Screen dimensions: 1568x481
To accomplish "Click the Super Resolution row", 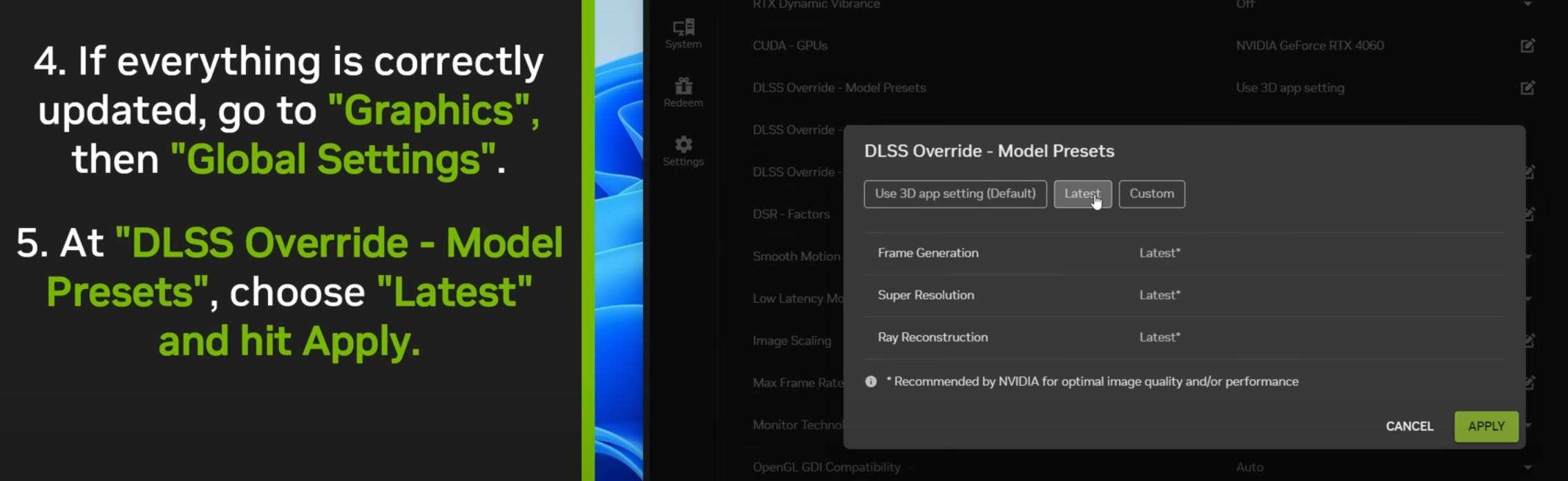I will (x=926, y=295).
